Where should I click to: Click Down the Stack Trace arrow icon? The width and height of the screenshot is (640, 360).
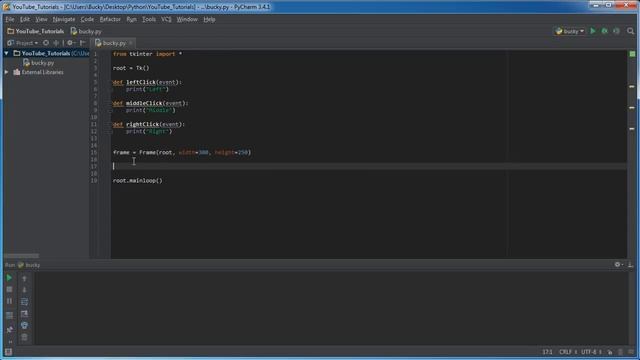(24, 290)
